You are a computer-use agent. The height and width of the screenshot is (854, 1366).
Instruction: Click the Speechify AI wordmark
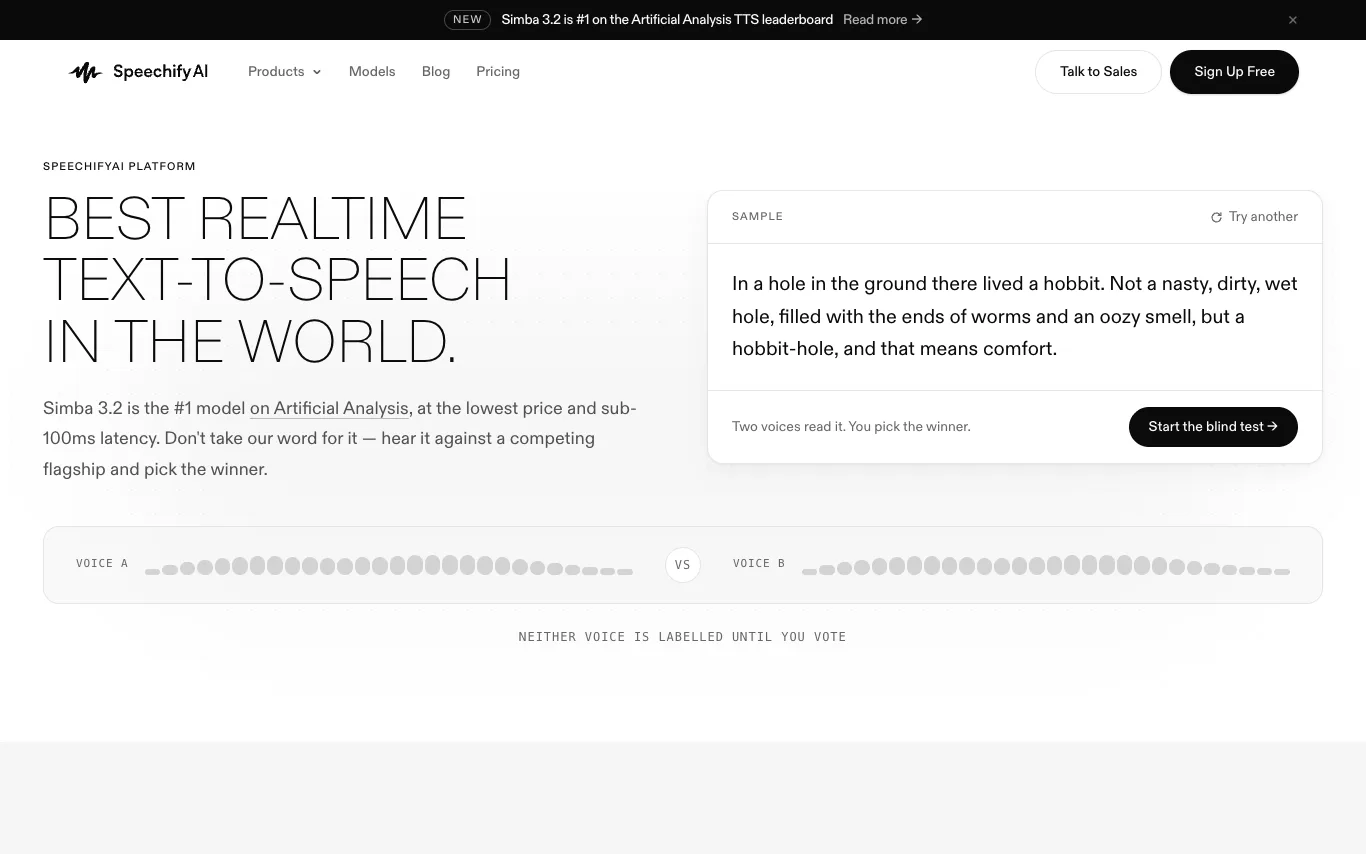(160, 72)
